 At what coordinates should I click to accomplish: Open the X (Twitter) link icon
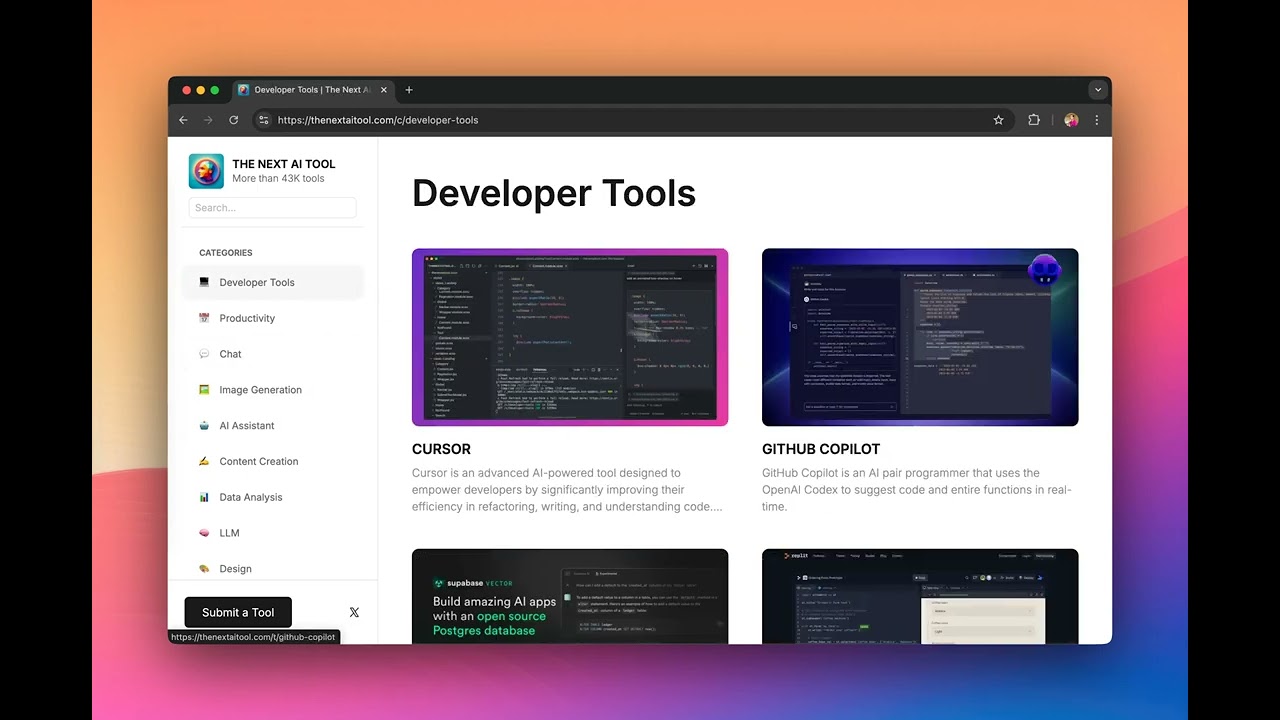point(354,613)
